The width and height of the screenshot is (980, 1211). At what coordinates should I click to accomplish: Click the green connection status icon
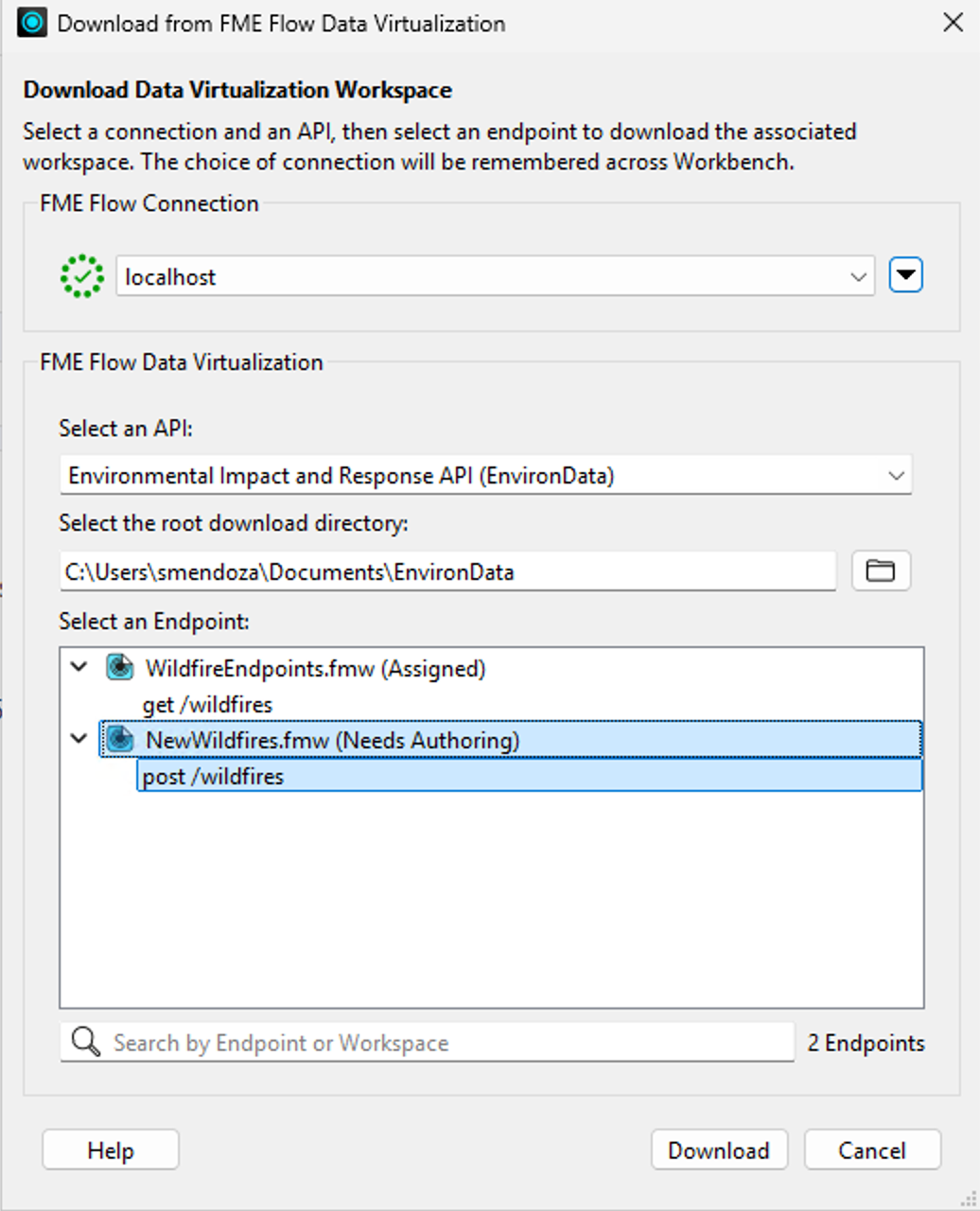click(x=82, y=276)
